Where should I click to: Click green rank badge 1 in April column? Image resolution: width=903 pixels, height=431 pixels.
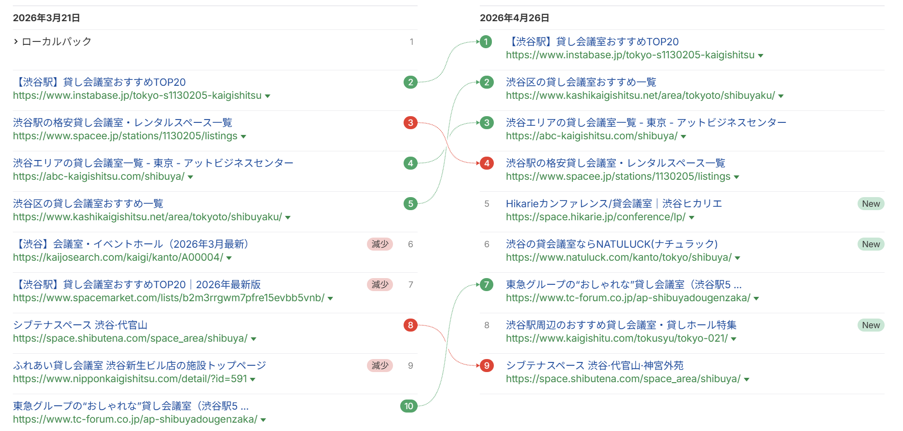click(x=486, y=42)
